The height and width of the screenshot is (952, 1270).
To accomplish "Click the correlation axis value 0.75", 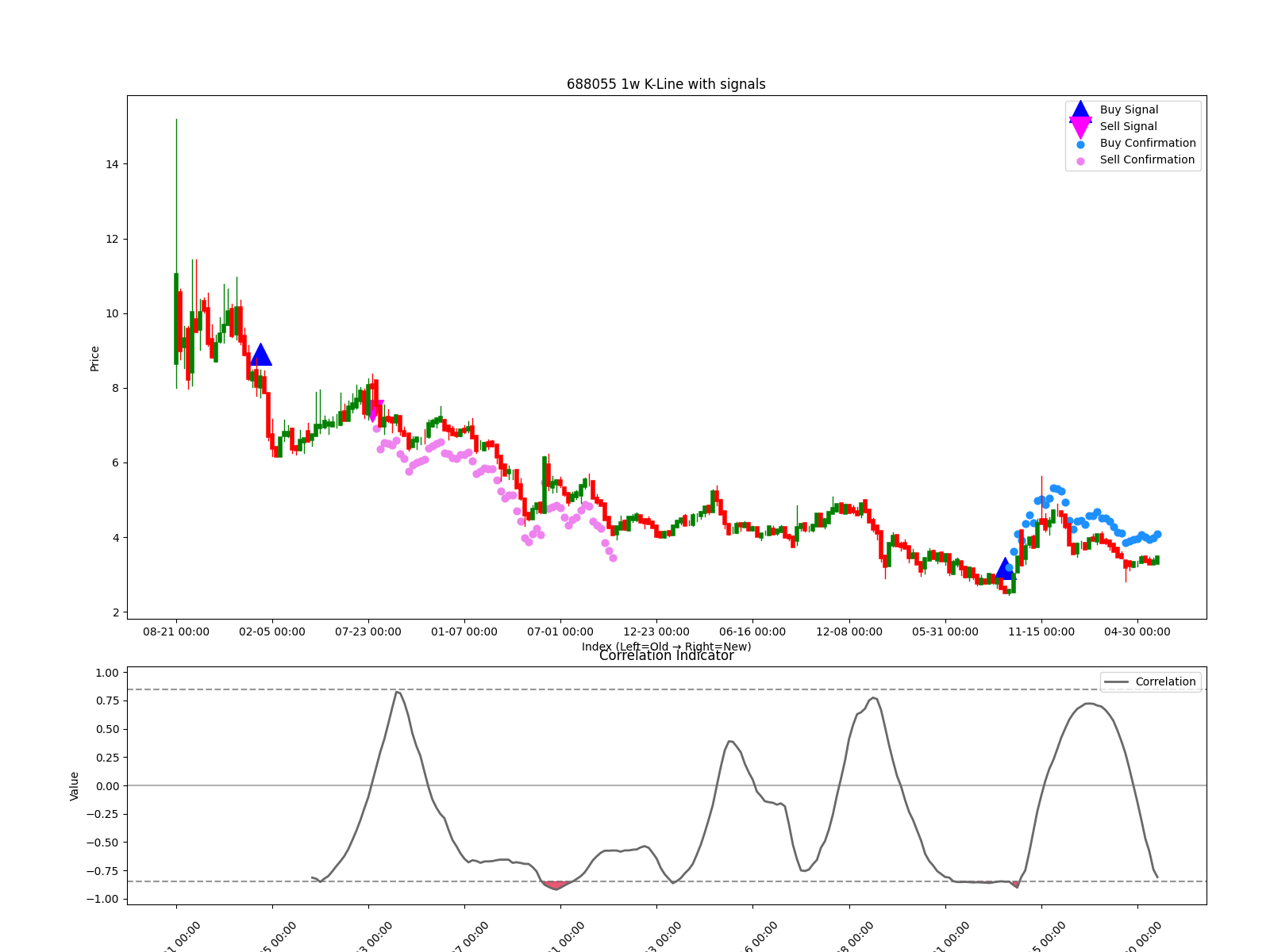I will coord(106,701).
